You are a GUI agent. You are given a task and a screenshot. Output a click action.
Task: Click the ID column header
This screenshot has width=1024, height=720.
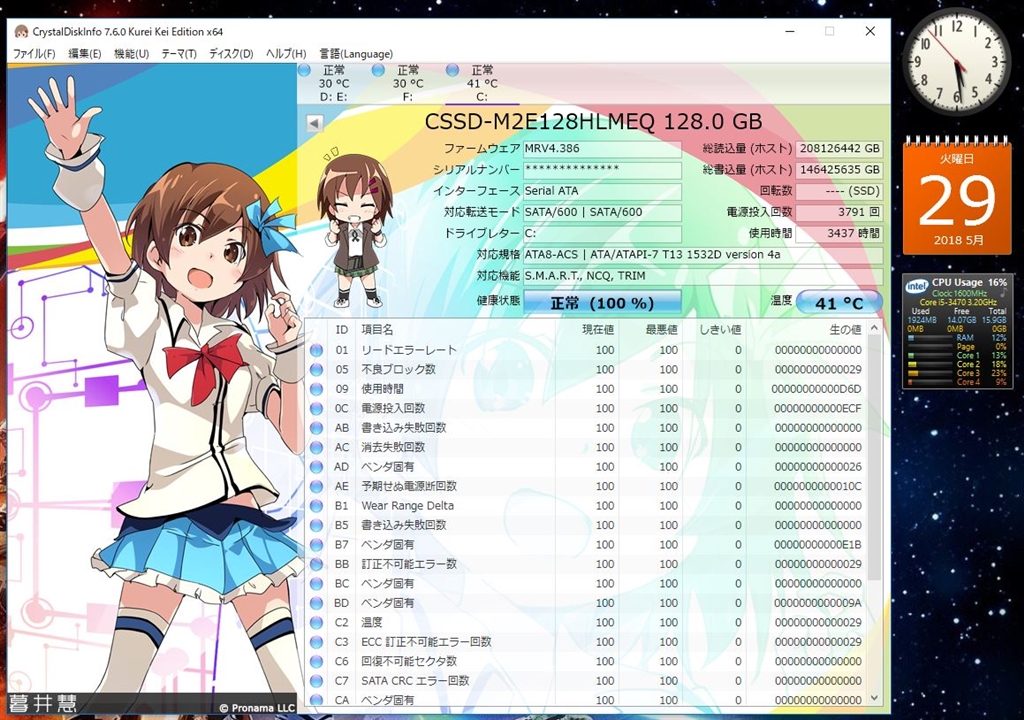point(342,330)
